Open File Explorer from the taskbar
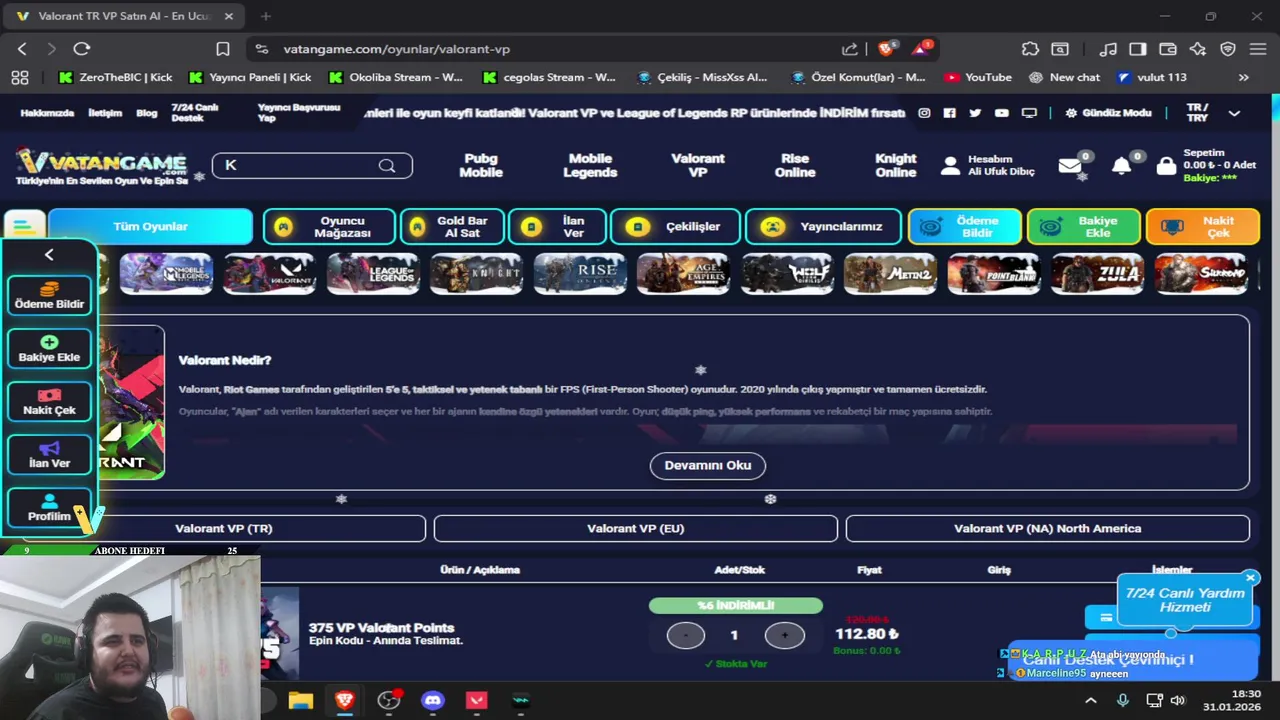Screen dimensions: 1280x720 click(x=301, y=701)
